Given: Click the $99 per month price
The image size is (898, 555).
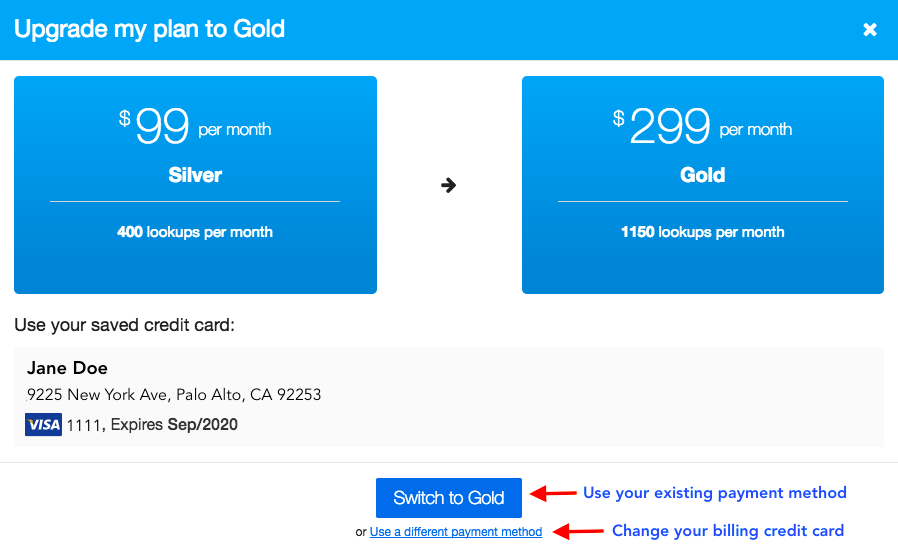Looking at the screenshot, I should pos(195,126).
